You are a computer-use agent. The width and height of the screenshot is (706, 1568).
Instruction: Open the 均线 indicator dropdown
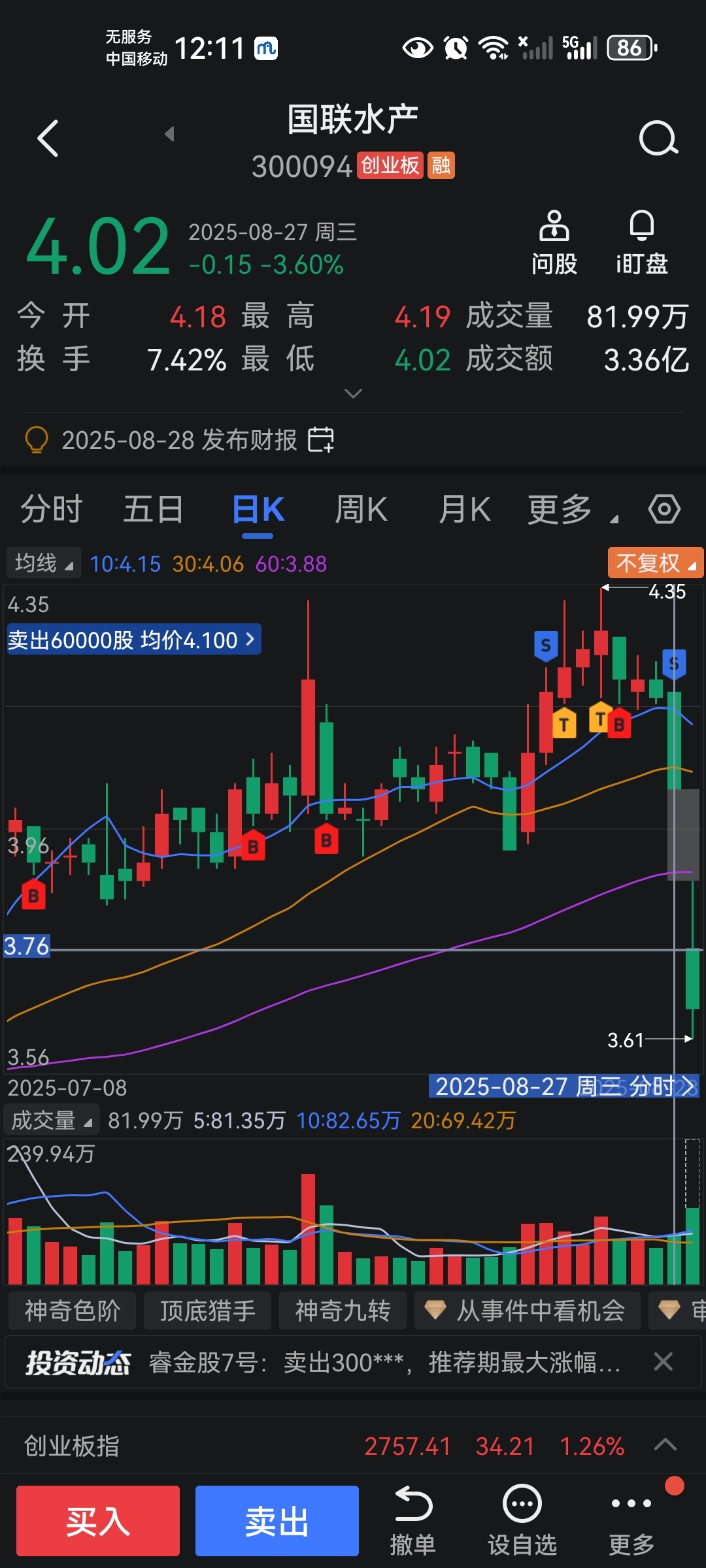[x=44, y=563]
